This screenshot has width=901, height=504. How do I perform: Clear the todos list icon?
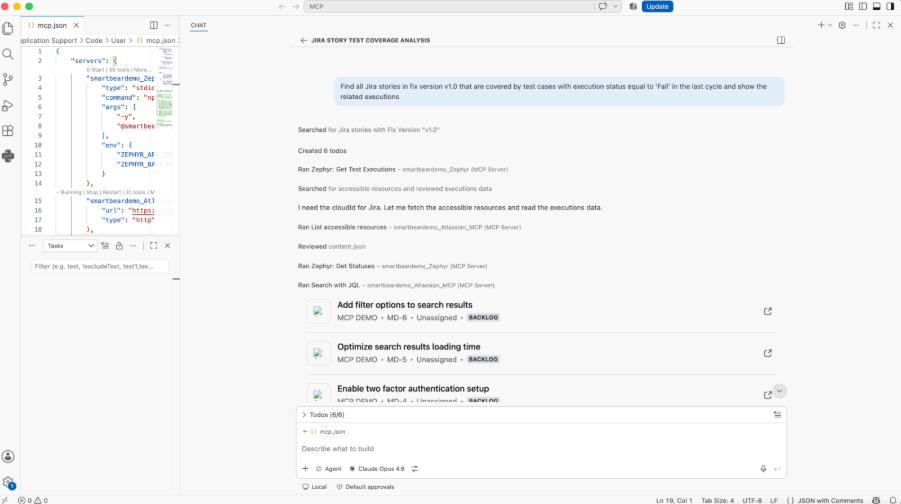pos(777,414)
